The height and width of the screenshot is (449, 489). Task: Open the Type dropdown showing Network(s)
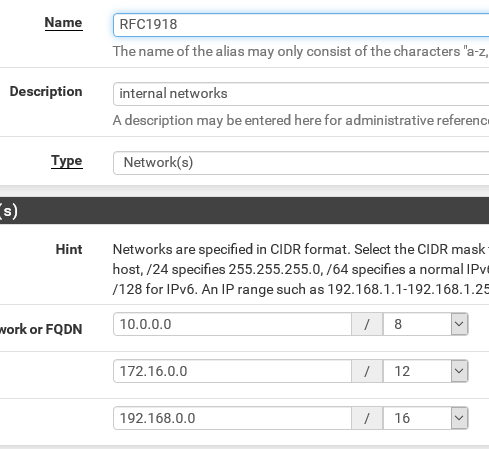click(301, 163)
